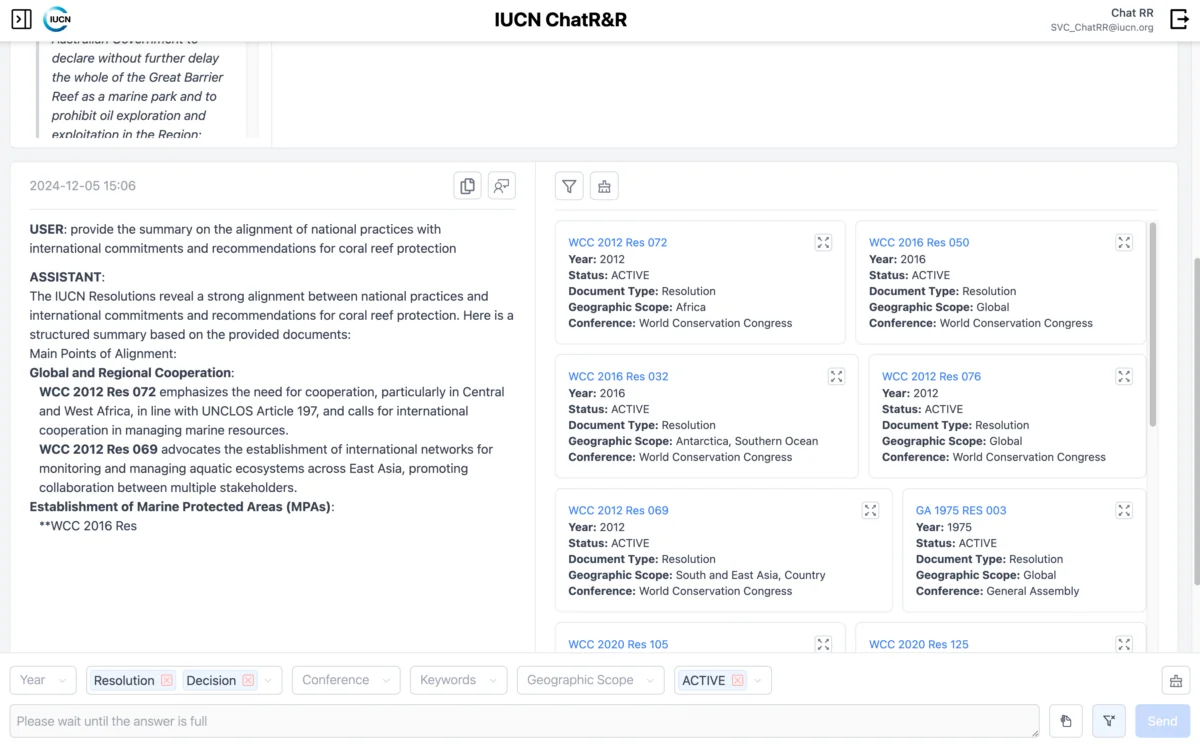This screenshot has width=1200, height=748.
Task: Click the message input field
Action: pos(524,721)
